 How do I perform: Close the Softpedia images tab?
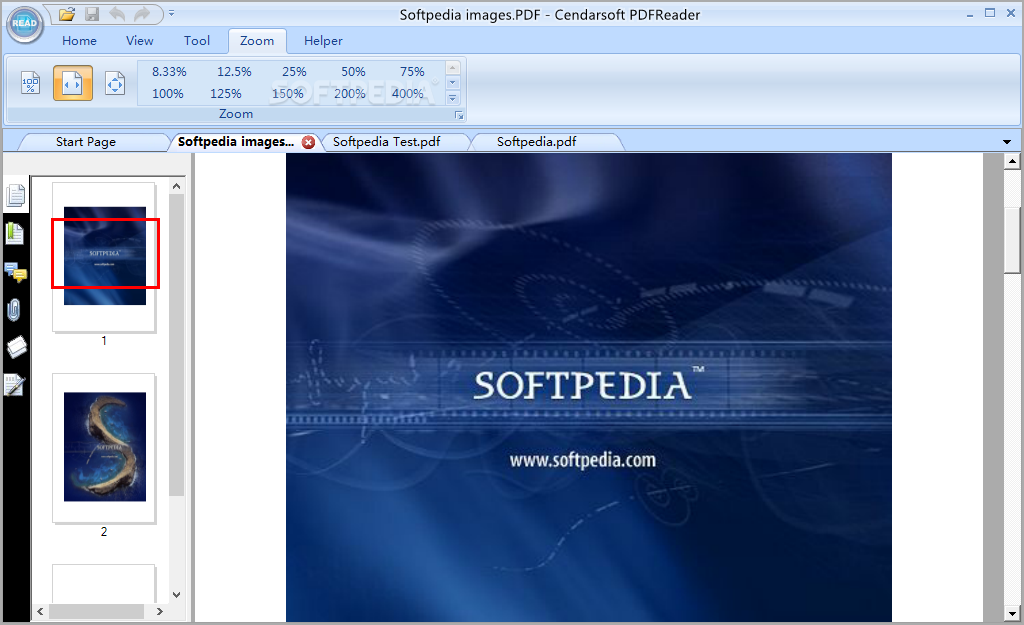[x=308, y=142]
